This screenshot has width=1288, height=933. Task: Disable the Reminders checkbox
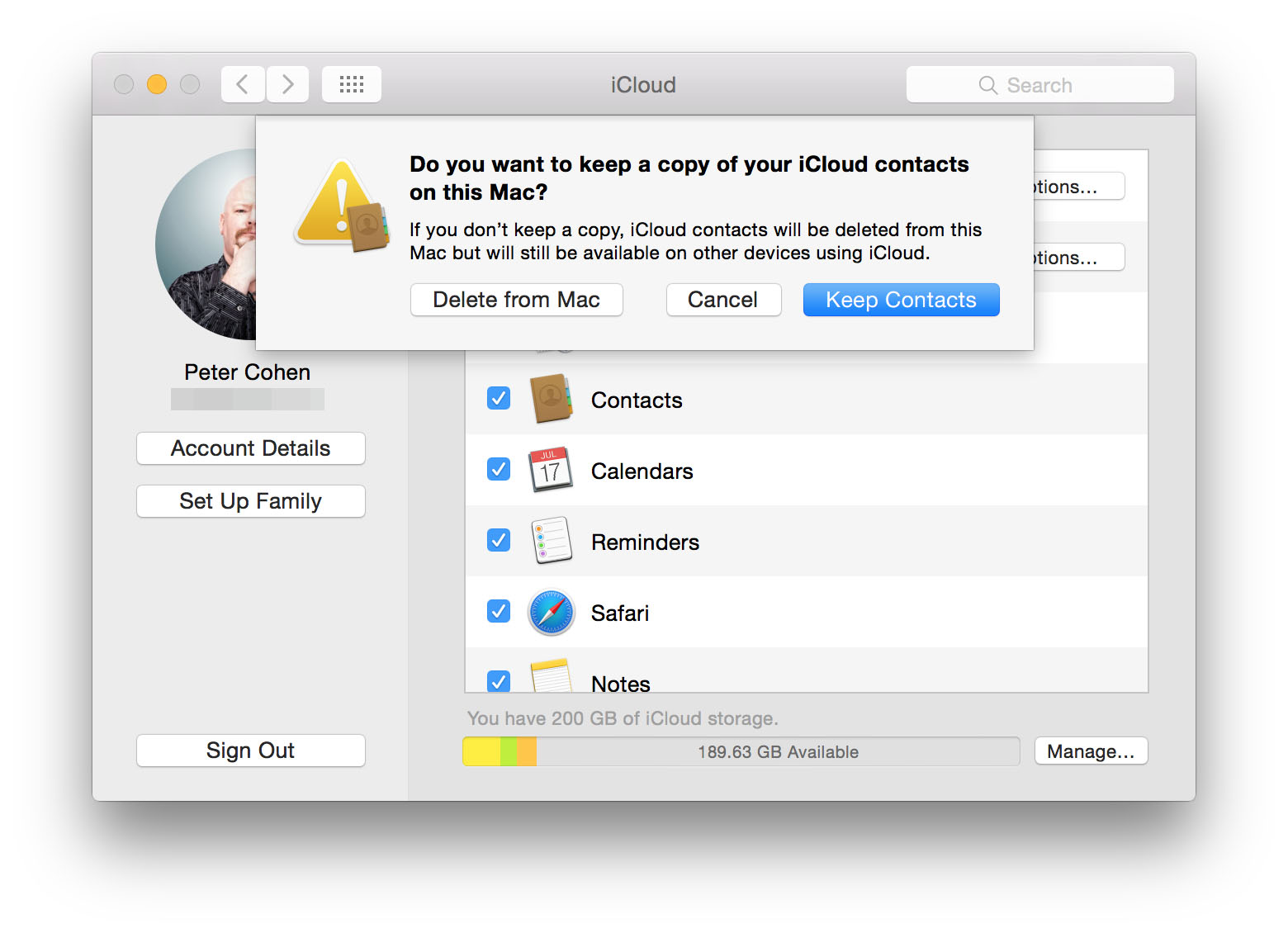click(499, 541)
